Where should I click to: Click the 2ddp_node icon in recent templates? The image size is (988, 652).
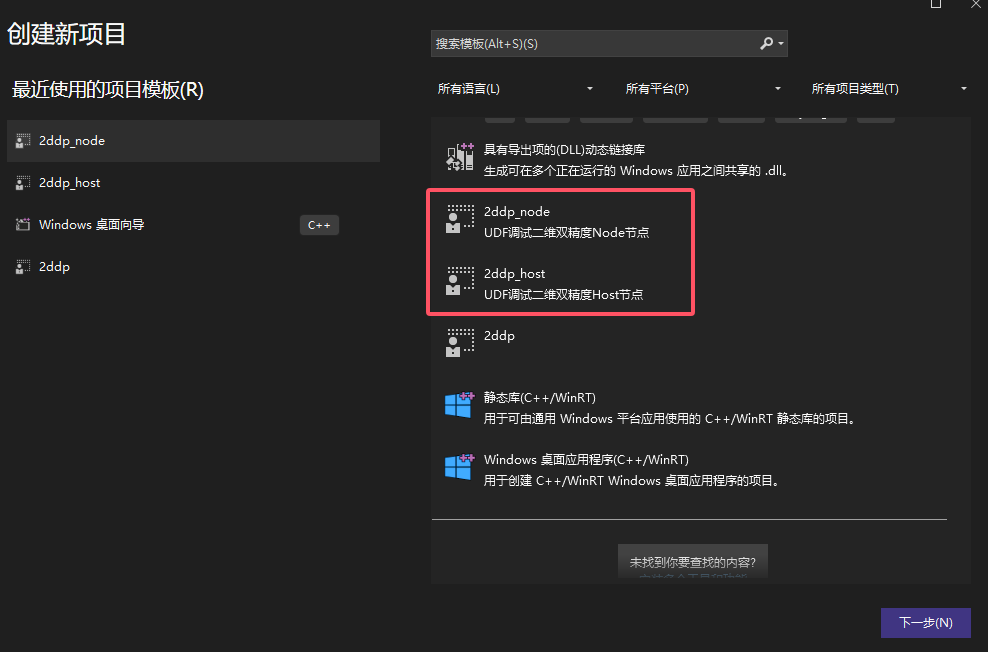(22, 140)
